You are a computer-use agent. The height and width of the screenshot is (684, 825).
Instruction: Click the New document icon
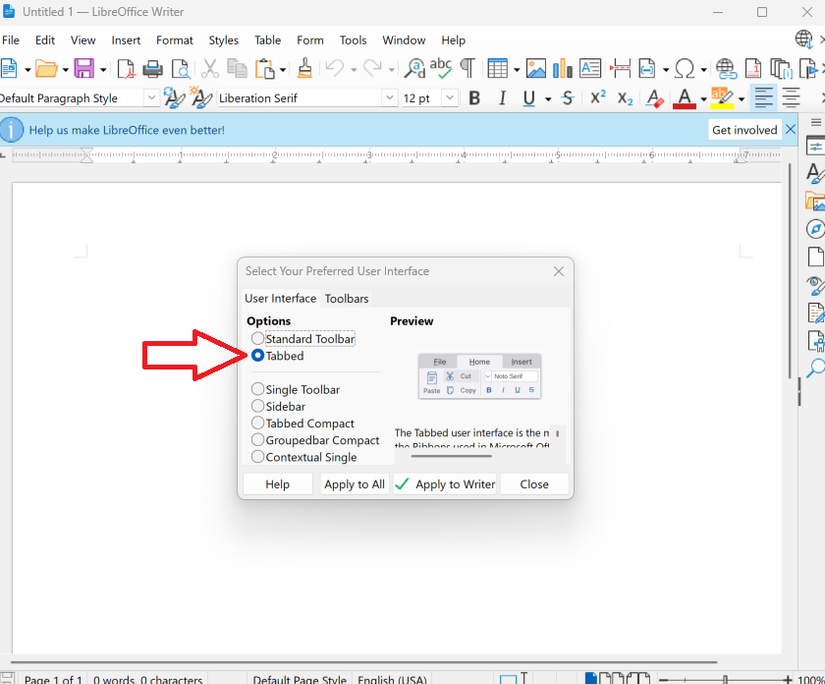[9, 68]
